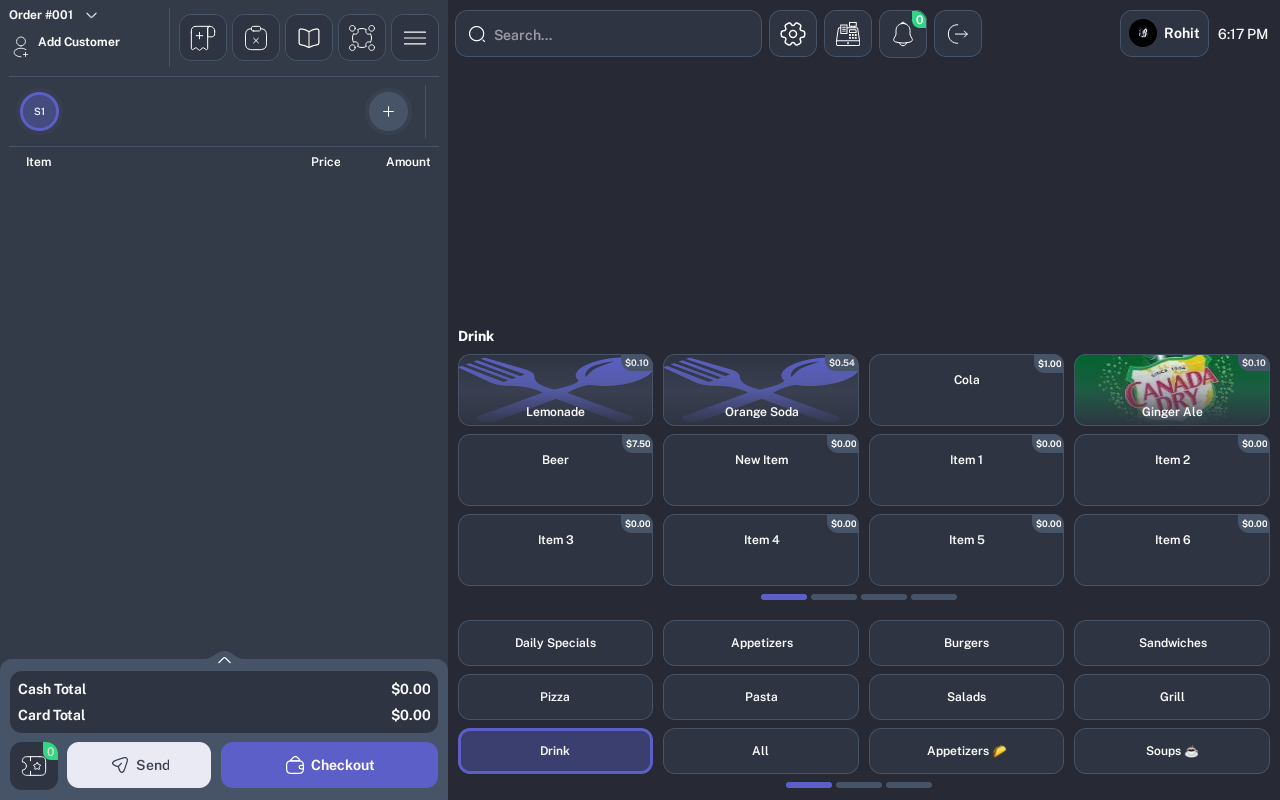
Task: Select the highlighted Drink category
Action: tap(555, 751)
